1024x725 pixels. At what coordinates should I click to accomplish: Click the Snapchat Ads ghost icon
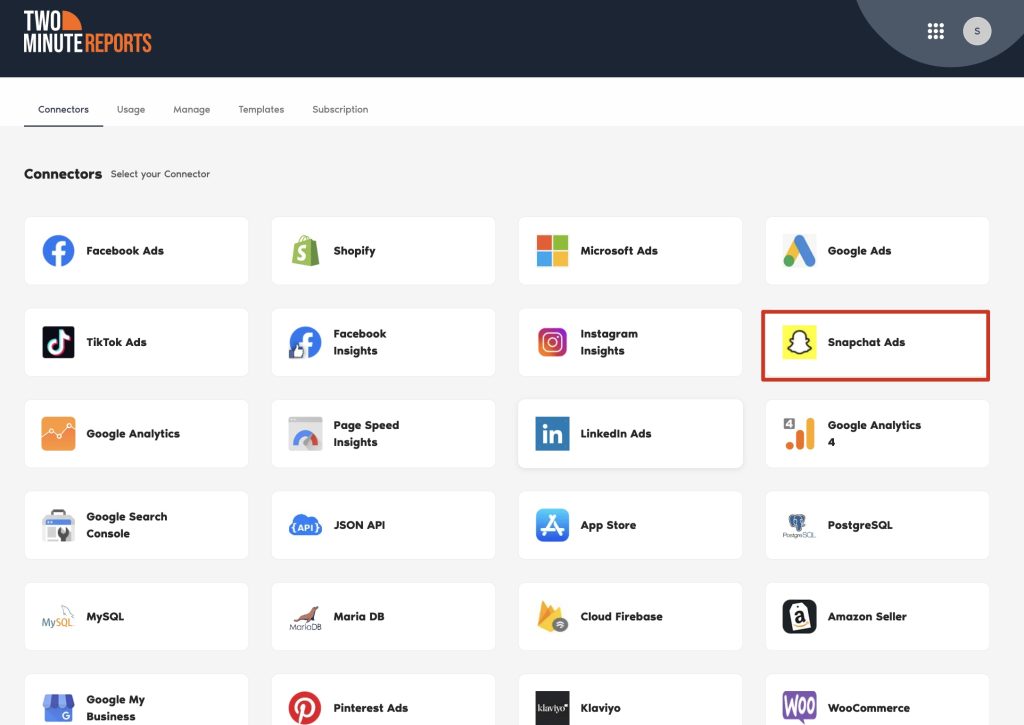[799, 342]
